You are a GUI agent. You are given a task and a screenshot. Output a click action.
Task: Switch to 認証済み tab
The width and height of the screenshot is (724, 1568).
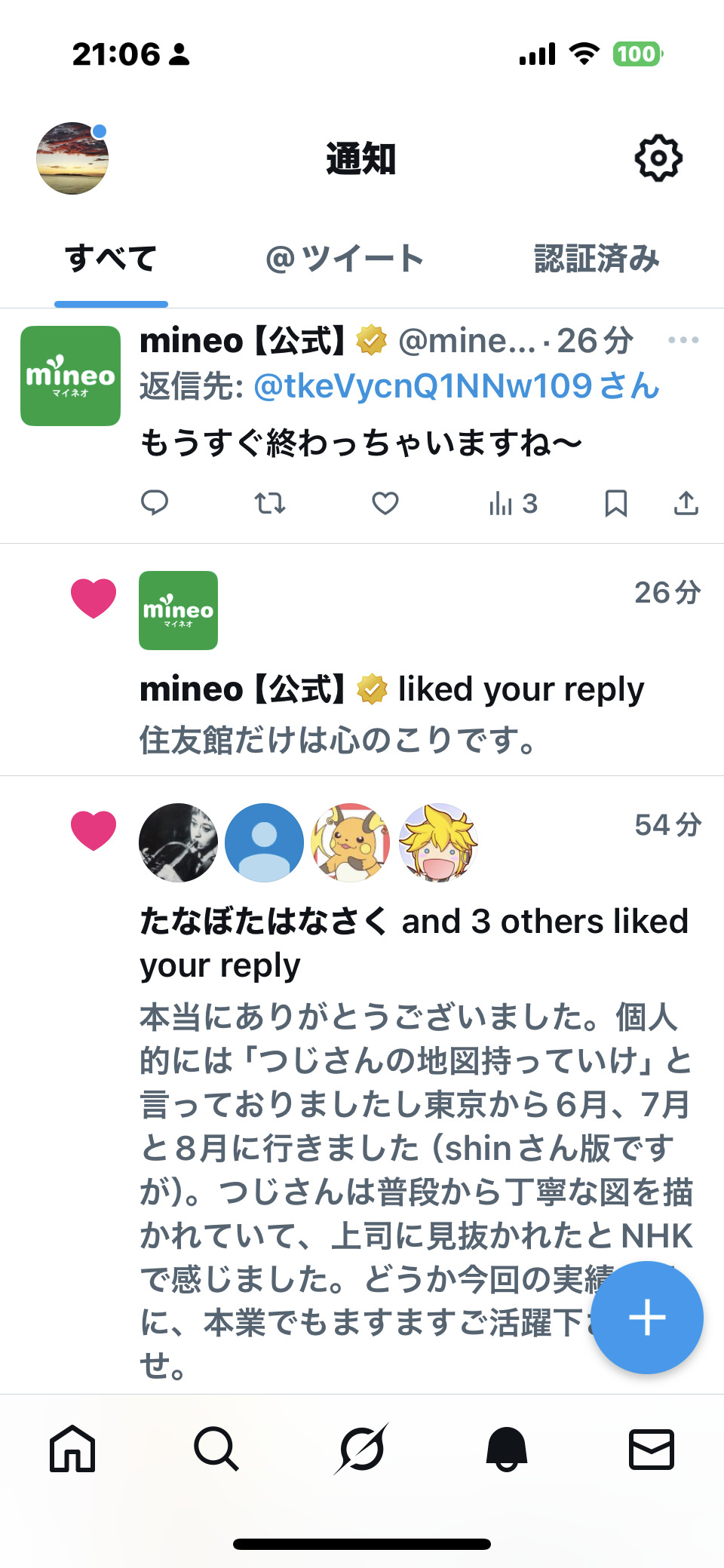pos(597,259)
